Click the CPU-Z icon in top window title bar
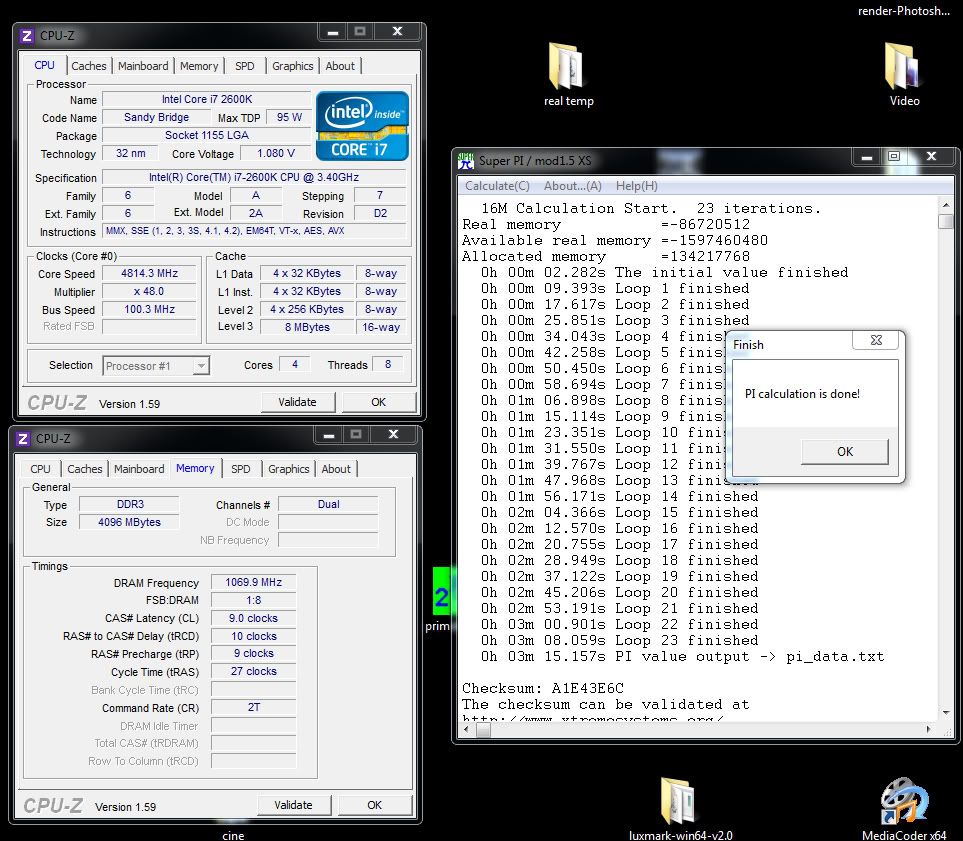The height and width of the screenshot is (841, 963). click(x=27, y=35)
